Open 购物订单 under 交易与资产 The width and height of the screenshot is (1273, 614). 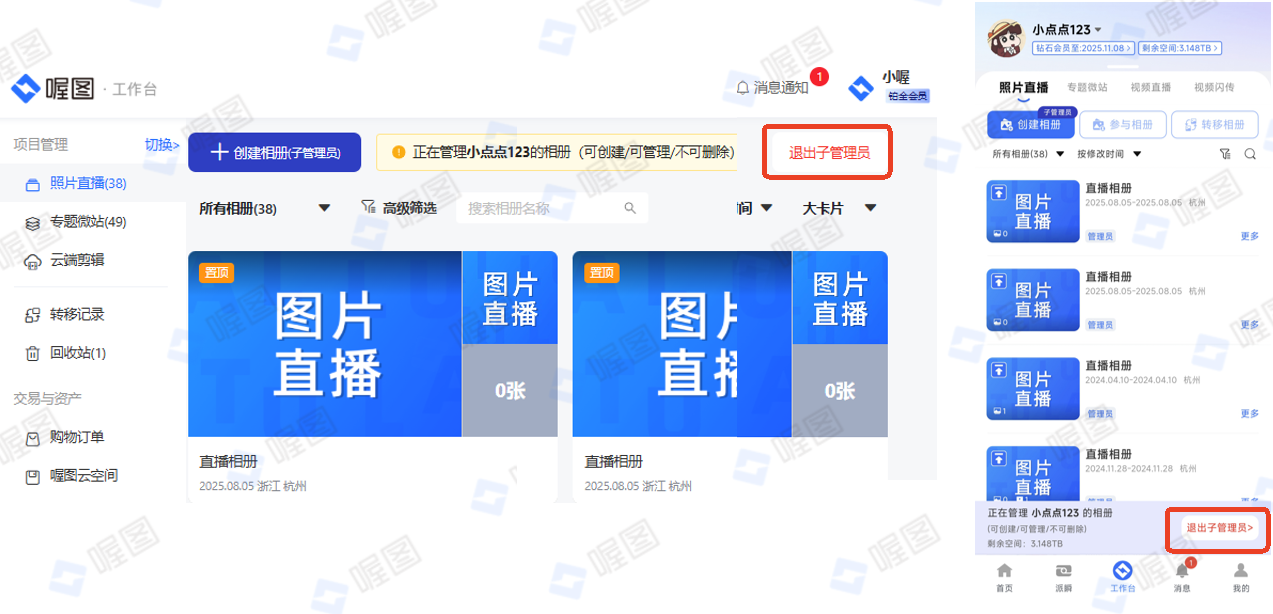click(77, 437)
